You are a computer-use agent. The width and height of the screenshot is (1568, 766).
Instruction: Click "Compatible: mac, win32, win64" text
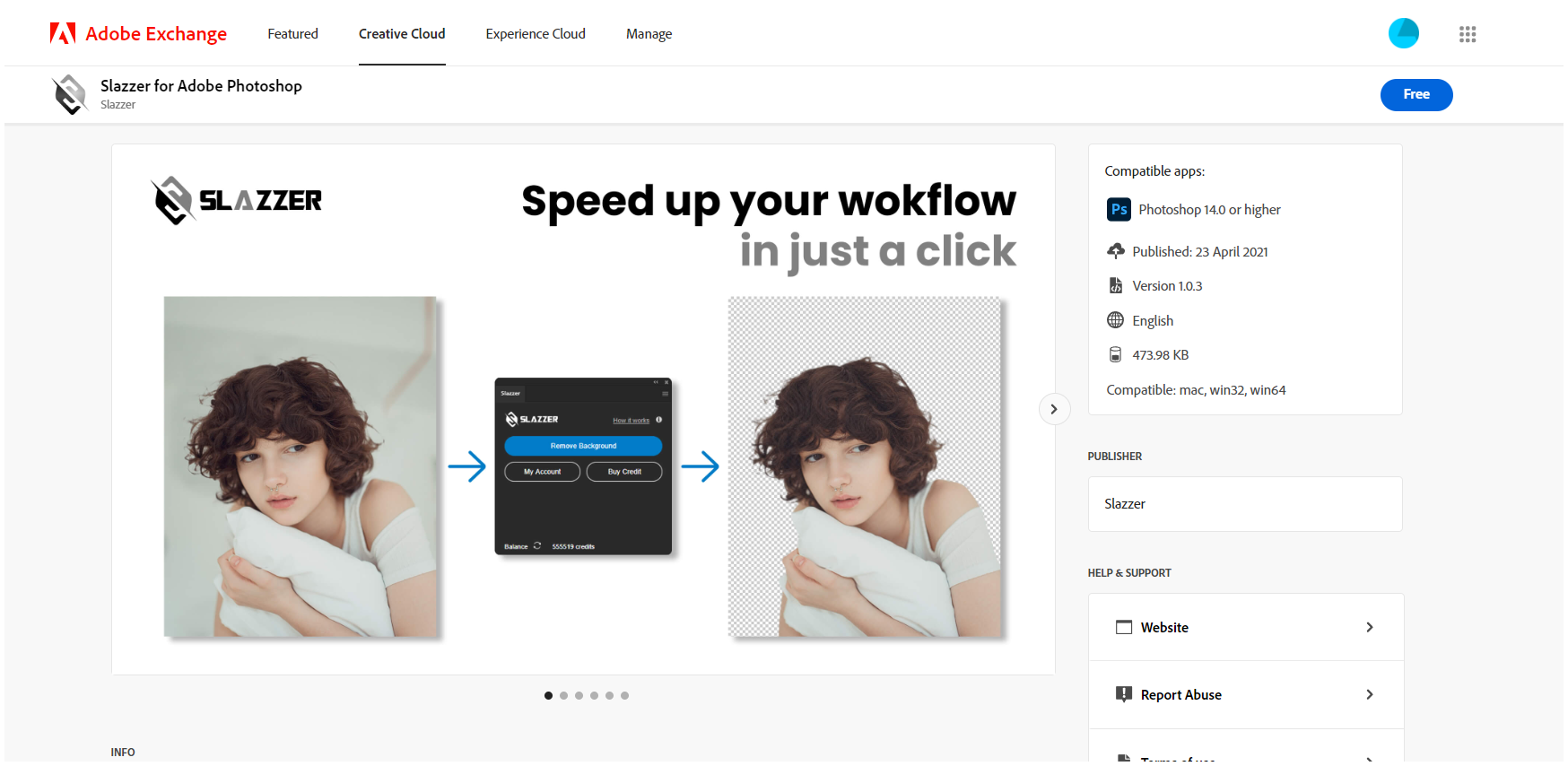pos(1196,390)
